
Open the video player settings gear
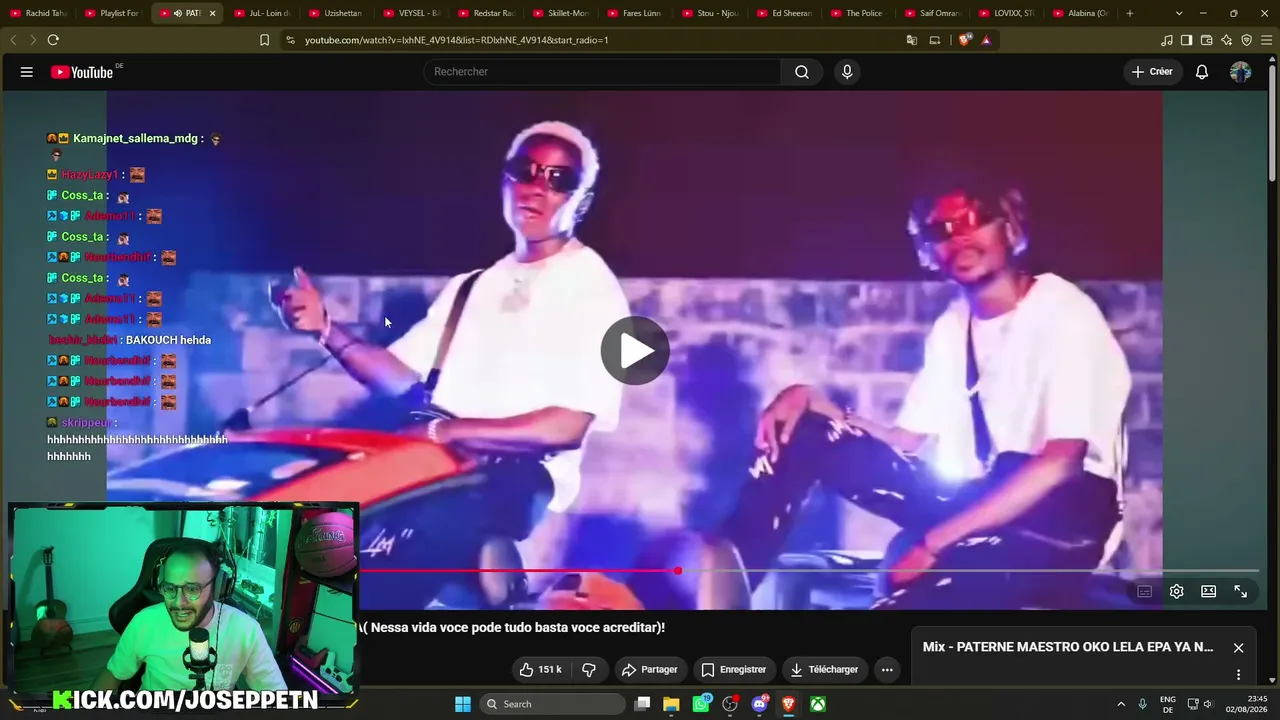click(1177, 592)
